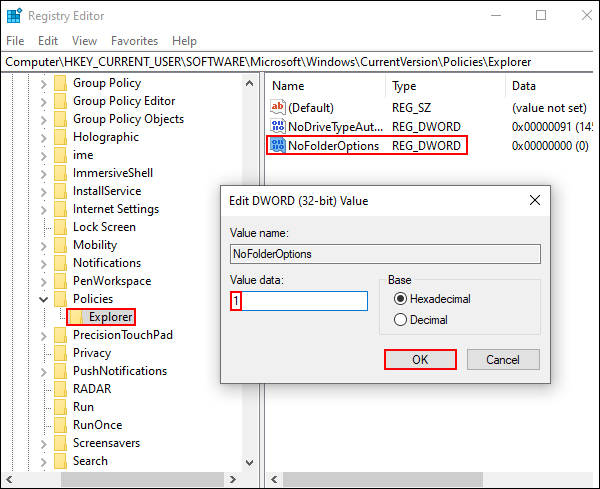Click the Lock Screen folder icon

click(60, 227)
